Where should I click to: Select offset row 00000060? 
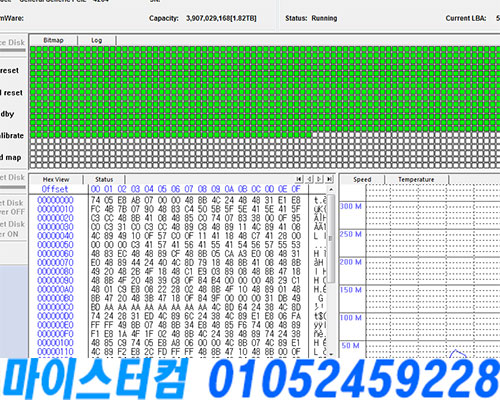coord(55,254)
